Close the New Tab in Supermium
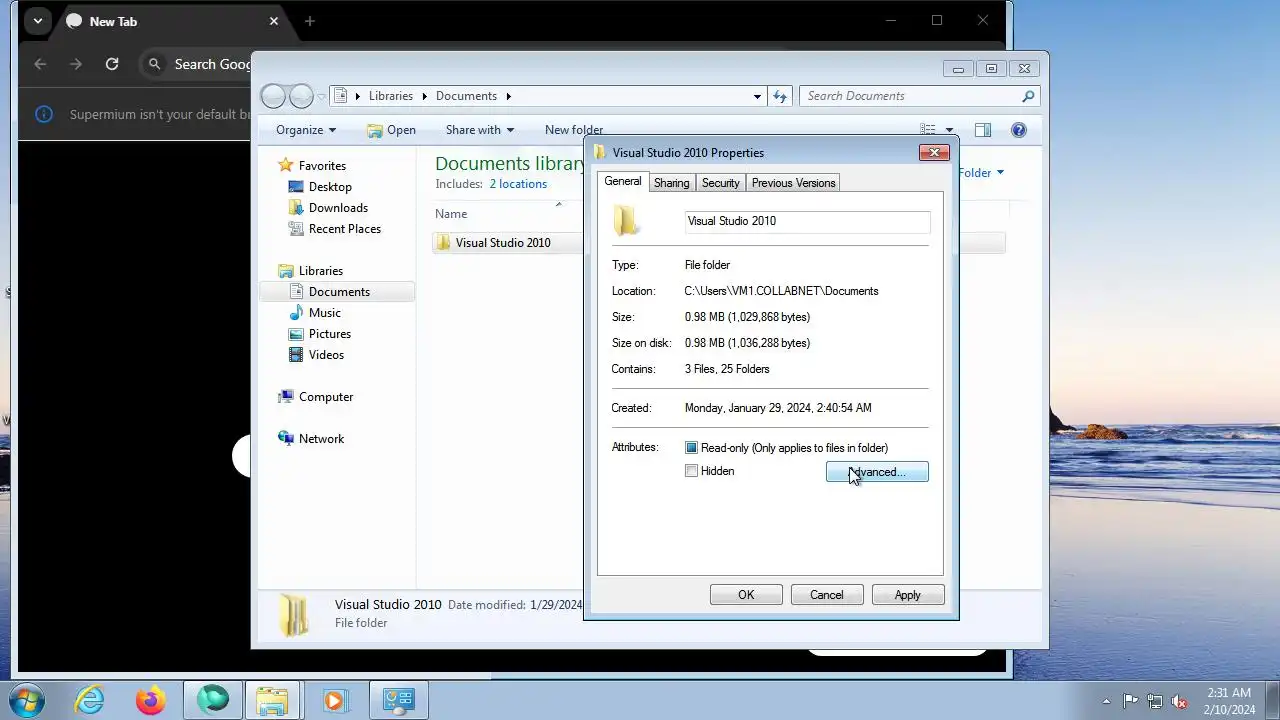 click(274, 21)
